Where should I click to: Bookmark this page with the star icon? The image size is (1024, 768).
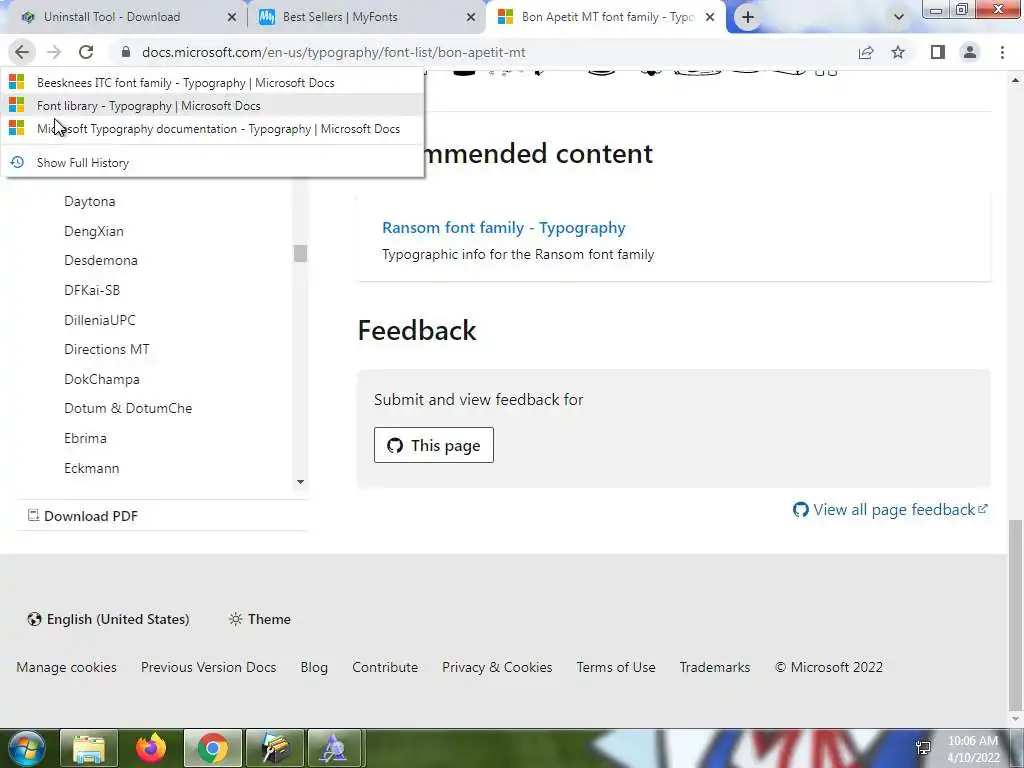(x=899, y=52)
